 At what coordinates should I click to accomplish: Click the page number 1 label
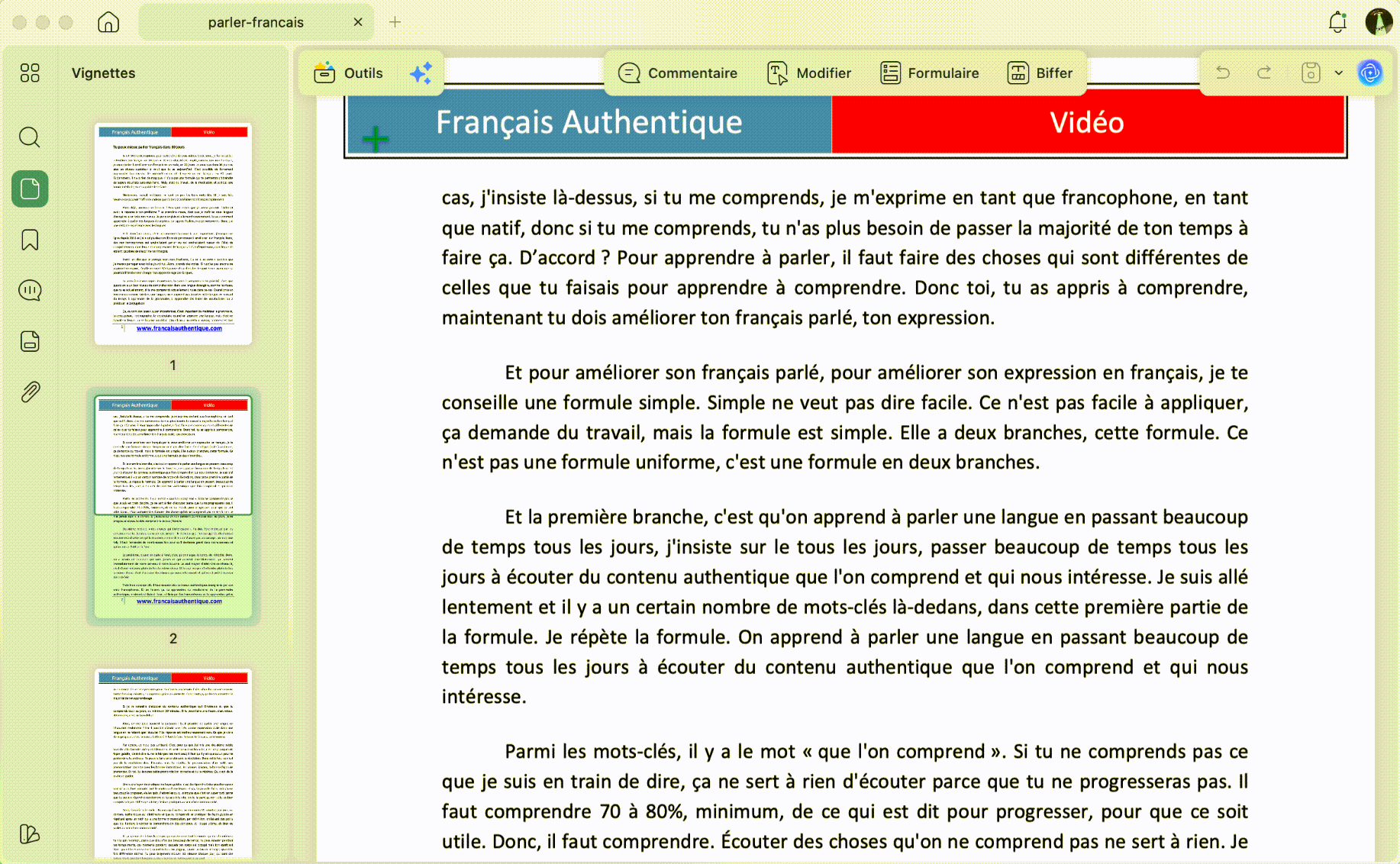173,366
